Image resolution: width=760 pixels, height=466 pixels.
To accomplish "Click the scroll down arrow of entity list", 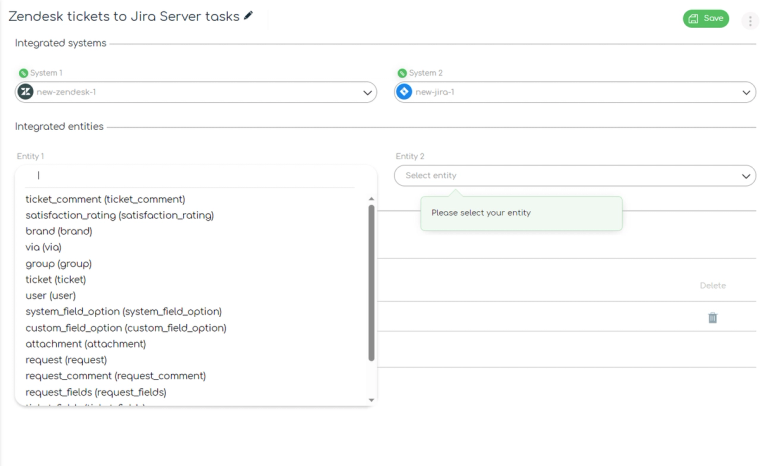I will click(x=371, y=400).
